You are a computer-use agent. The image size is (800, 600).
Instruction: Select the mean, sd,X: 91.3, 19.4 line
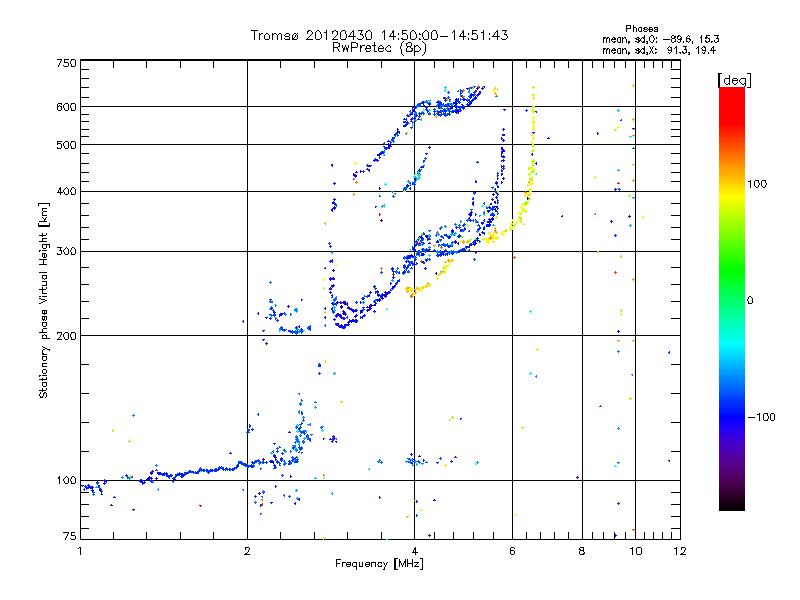coord(659,50)
